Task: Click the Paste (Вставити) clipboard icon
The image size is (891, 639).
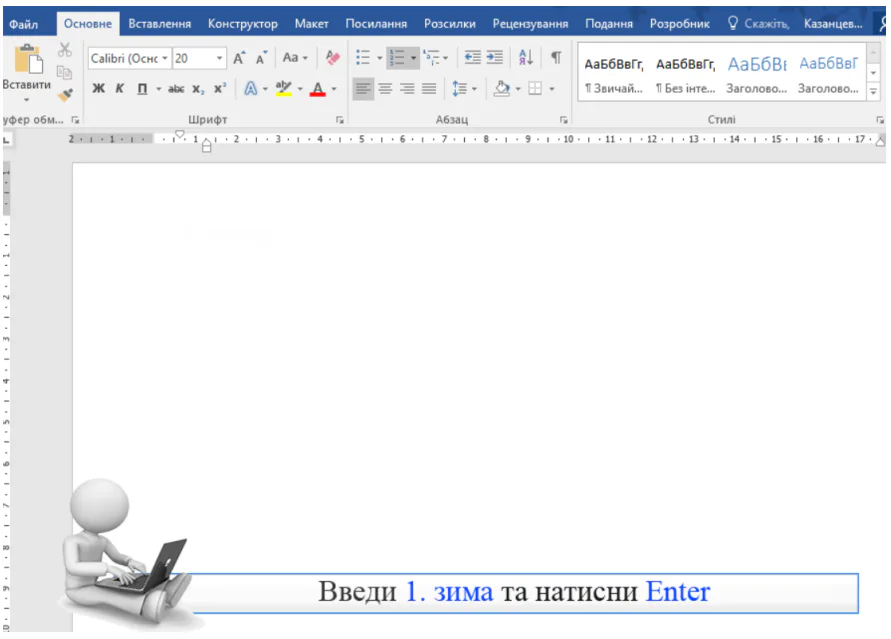Action: tap(26, 60)
